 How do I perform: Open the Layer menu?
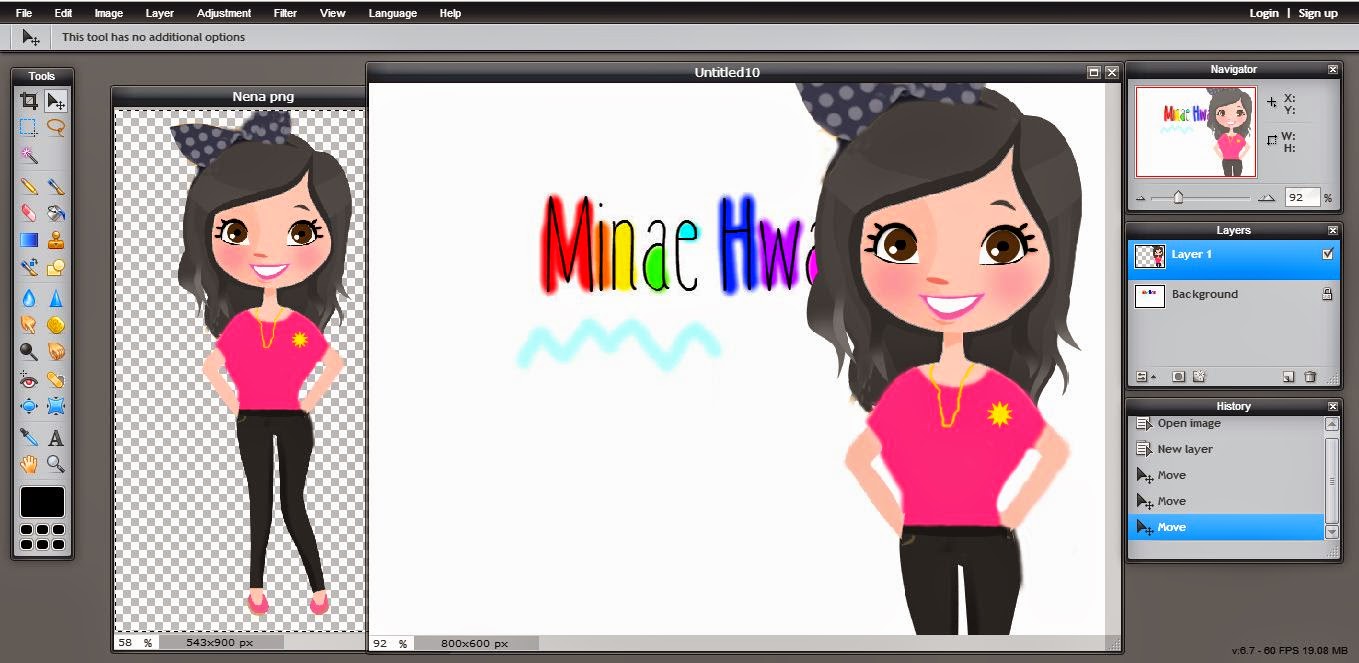(x=160, y=13)
